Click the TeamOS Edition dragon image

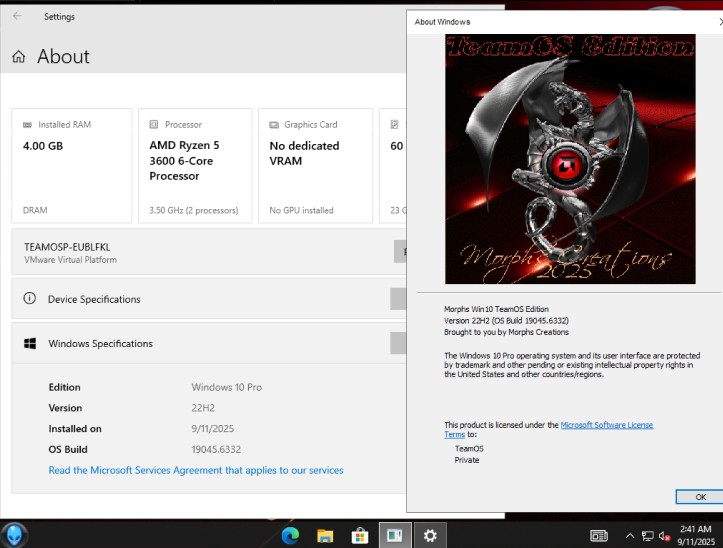pyautogui.click(x=570, y=159)
